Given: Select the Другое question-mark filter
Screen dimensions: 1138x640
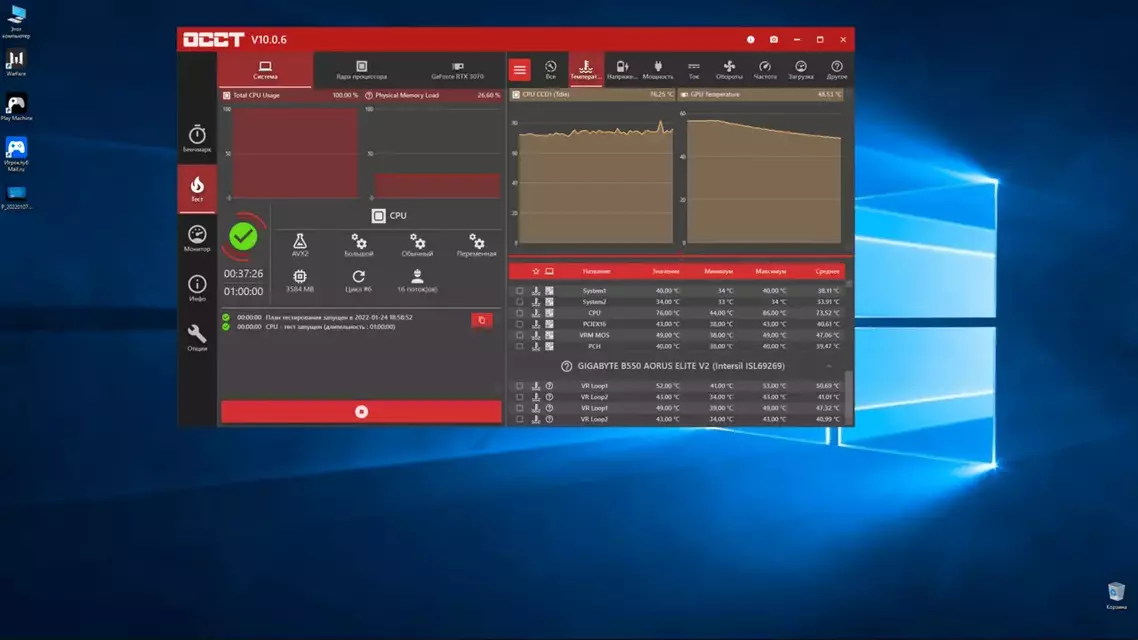Looking at the screenshot, I should pos(837,70).
